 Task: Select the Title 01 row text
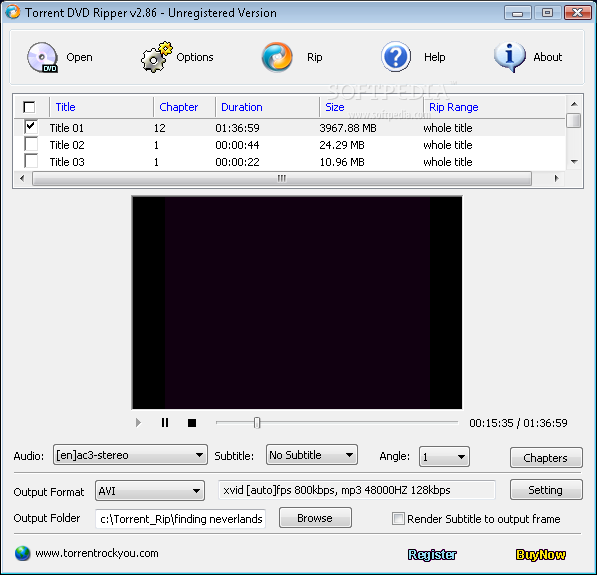pyautogui.click(x=67, y=128)
